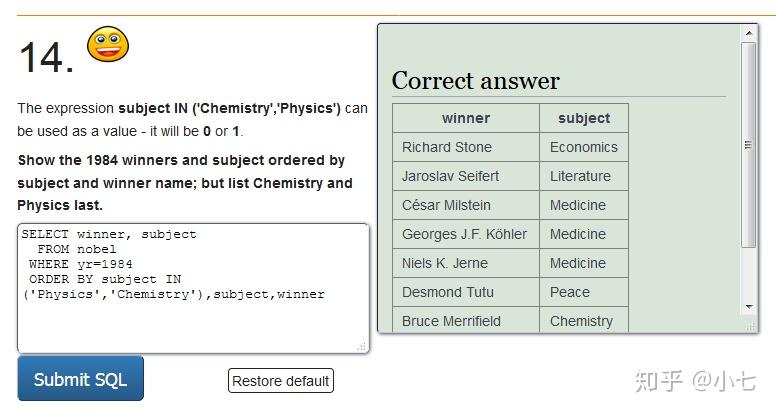Select the Jaroslav Seifert row cell
This screenshot has width=776, height=412.
pyautogui.click(x=450, y=176)
